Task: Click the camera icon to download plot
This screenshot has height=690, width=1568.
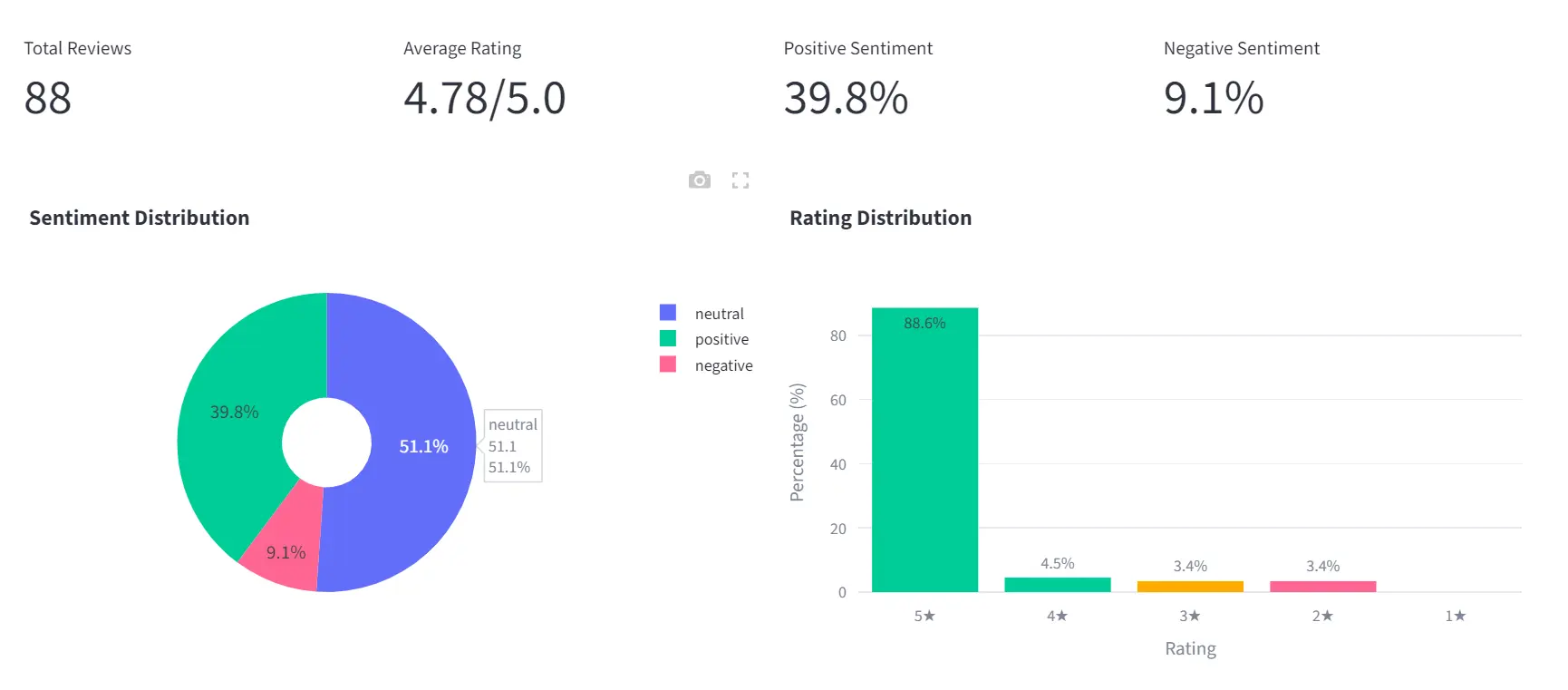Action: click(699, 180)
